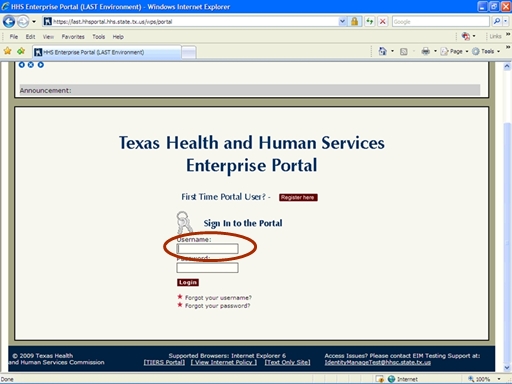Click the vertical scrollbar thumb
The height and width of the screenshot is (384, 512).
tap(507, 243)
